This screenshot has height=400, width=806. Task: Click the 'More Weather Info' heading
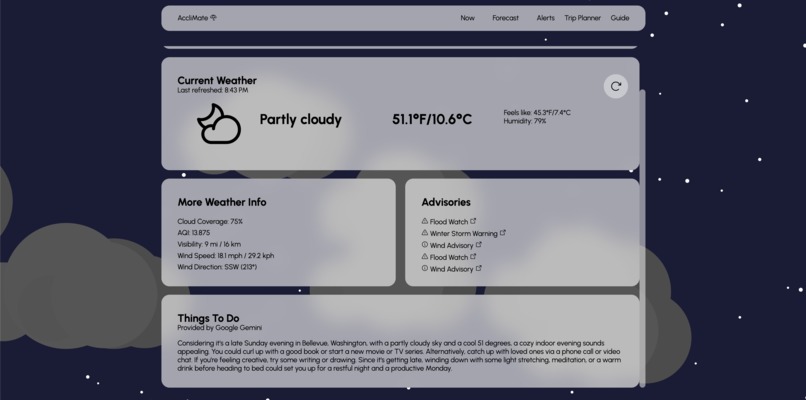[222, 202]
